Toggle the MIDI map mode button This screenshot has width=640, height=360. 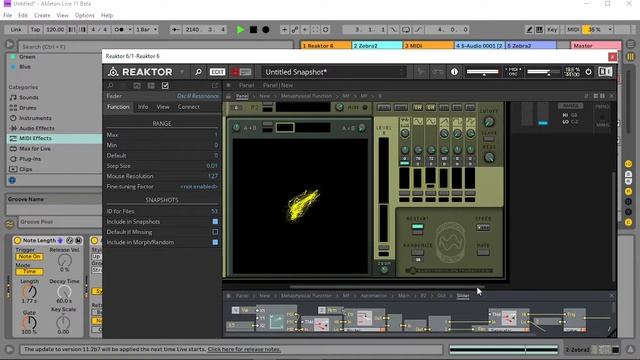pos(573,30)
